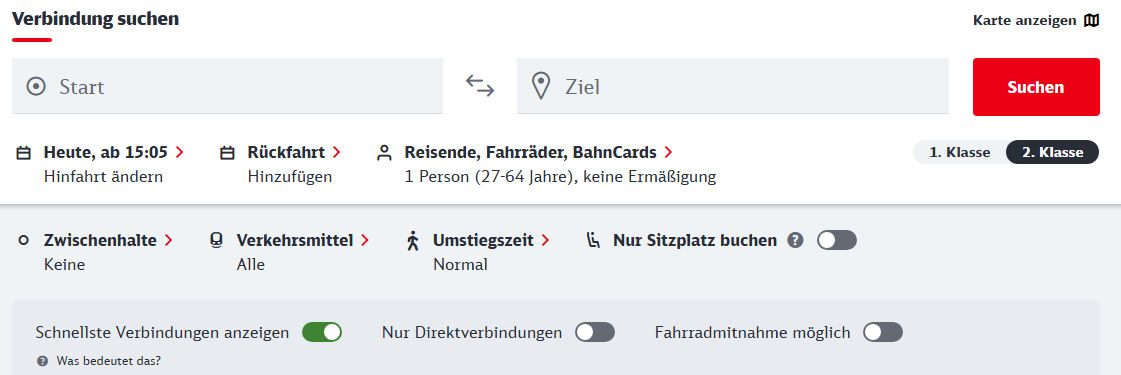The width and height of the screenshot is (1121, 375).
Task: Click the walking person icon by Umstiegszeit
Action: pyautogui.click(x=412, y=241)
